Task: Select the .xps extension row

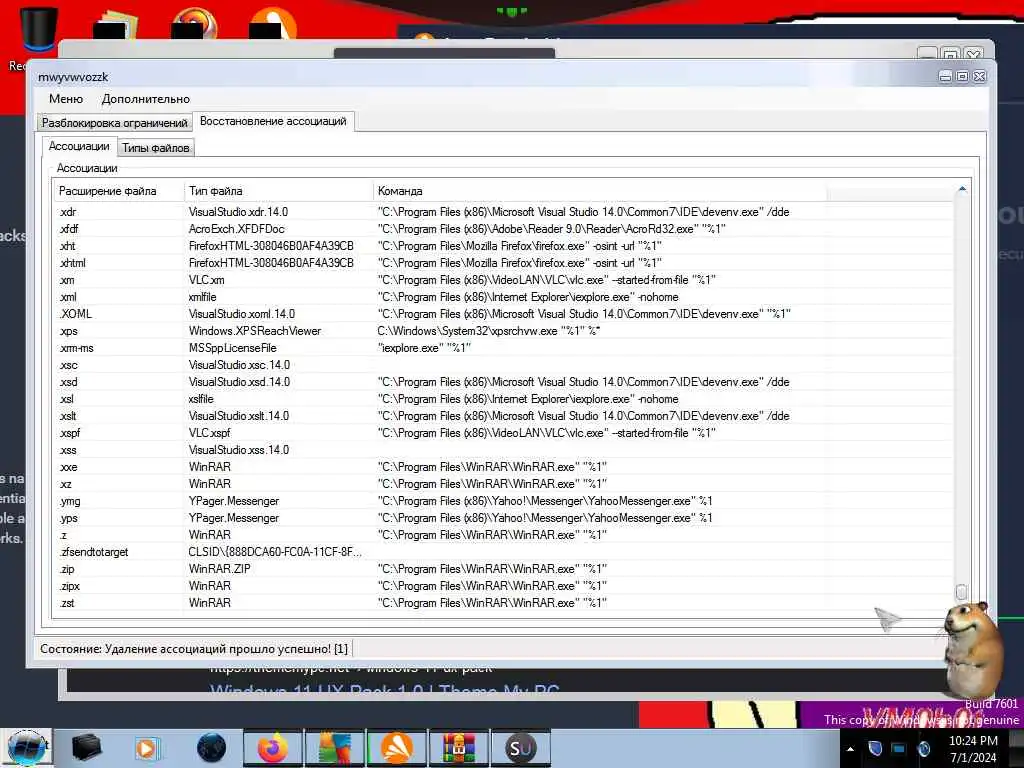Action: 504,330
